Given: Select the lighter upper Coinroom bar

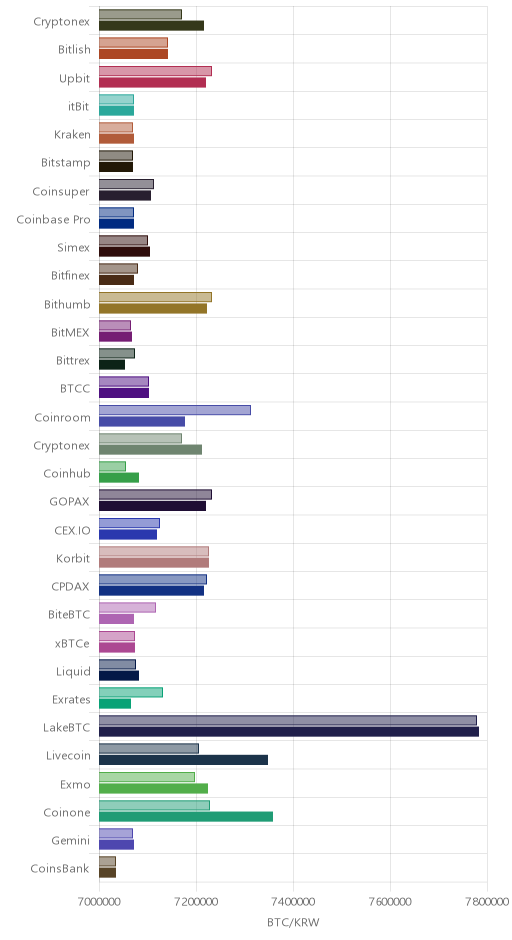Looking at the screenshot, I should (174, 410).
